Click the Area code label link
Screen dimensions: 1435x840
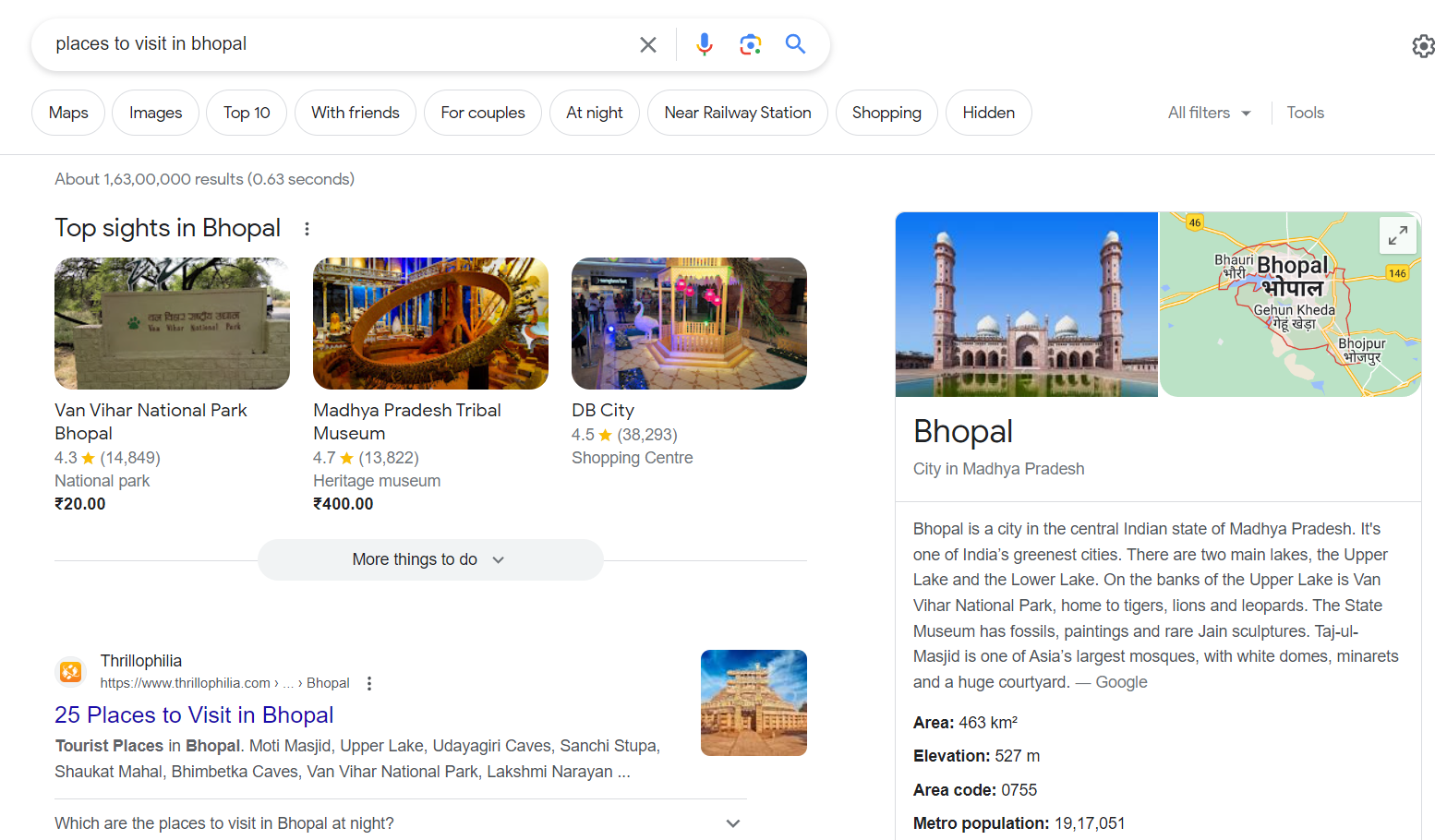point(955,790)
